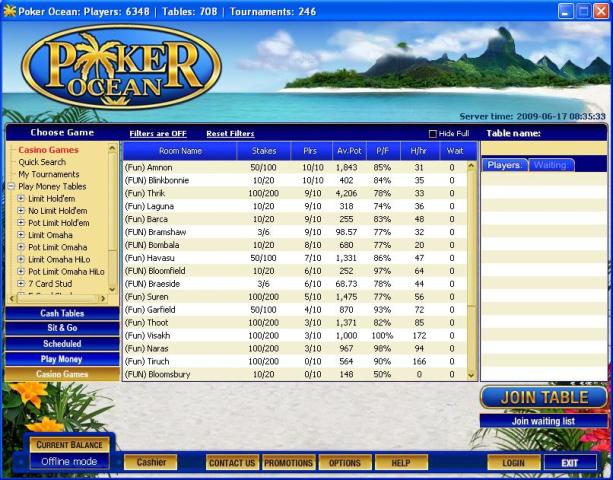Click the Table name field
The image size is (613, 480).
click(x=544, y=148)
